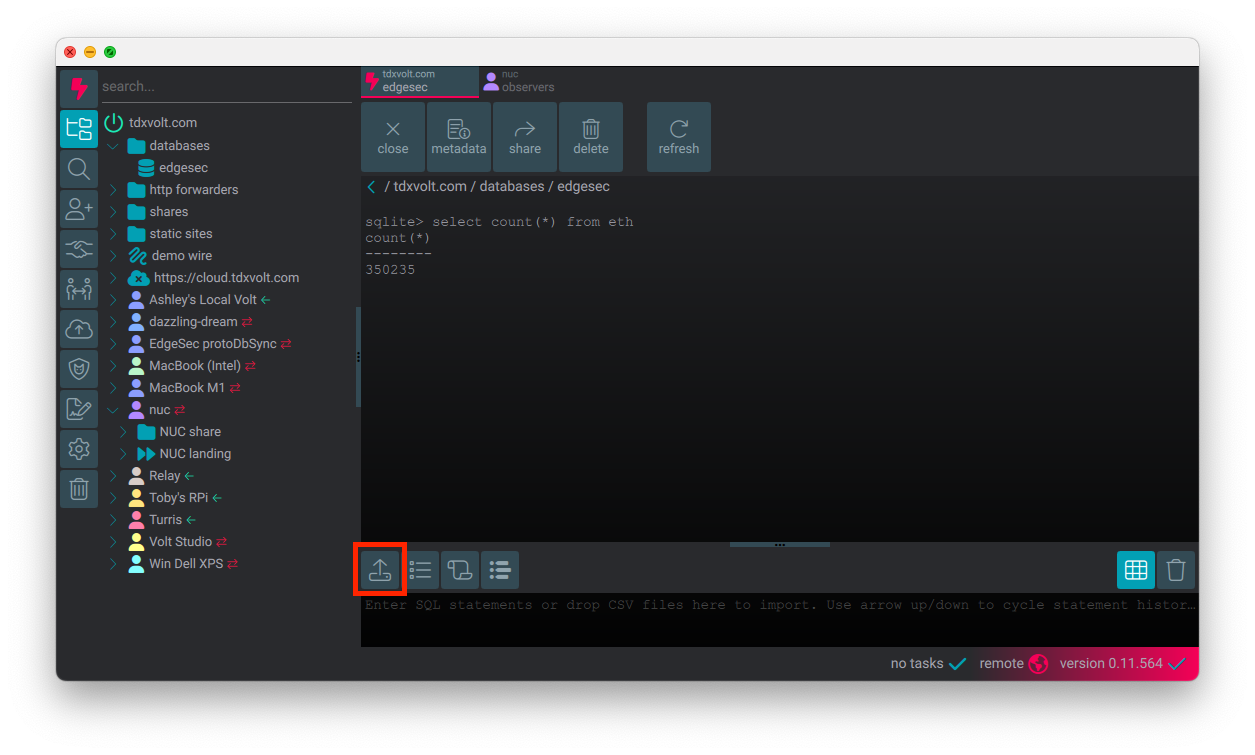Image resolution: width=1255 pixels, height=755 pixels.
Task: Open the search magnifier sidebar tool
Action: click(79, 169)
